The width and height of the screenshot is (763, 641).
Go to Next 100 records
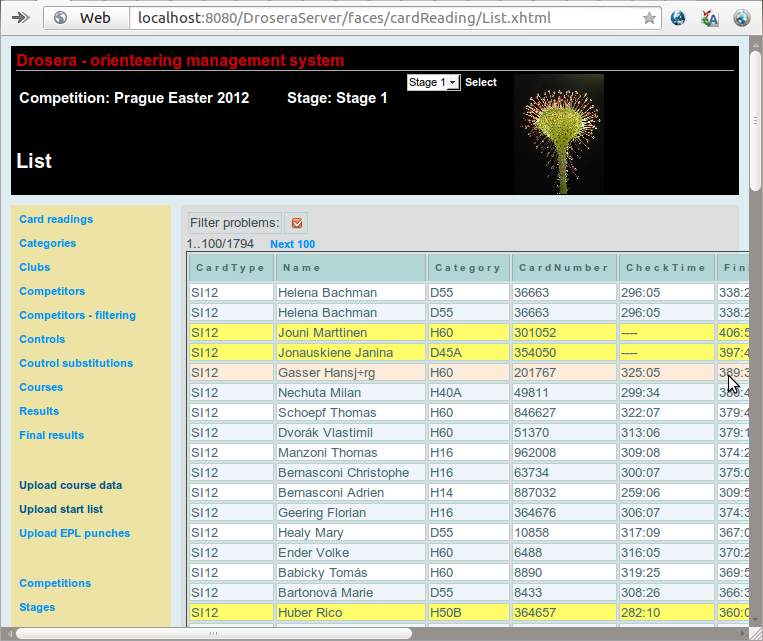[x=292, y=244]
